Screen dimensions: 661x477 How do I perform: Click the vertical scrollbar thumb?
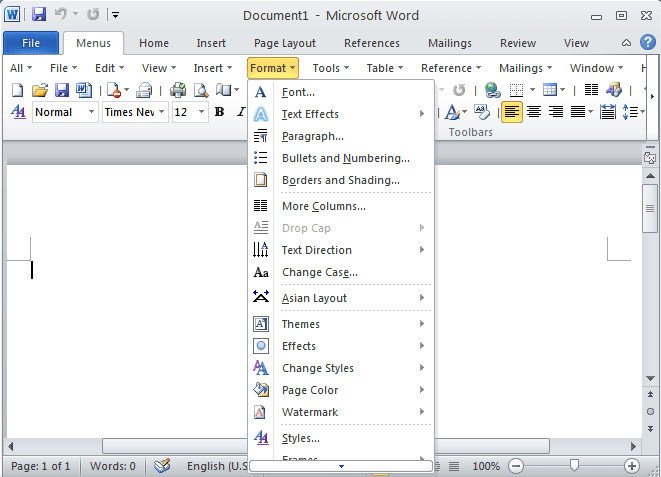[x=650, y=208]
